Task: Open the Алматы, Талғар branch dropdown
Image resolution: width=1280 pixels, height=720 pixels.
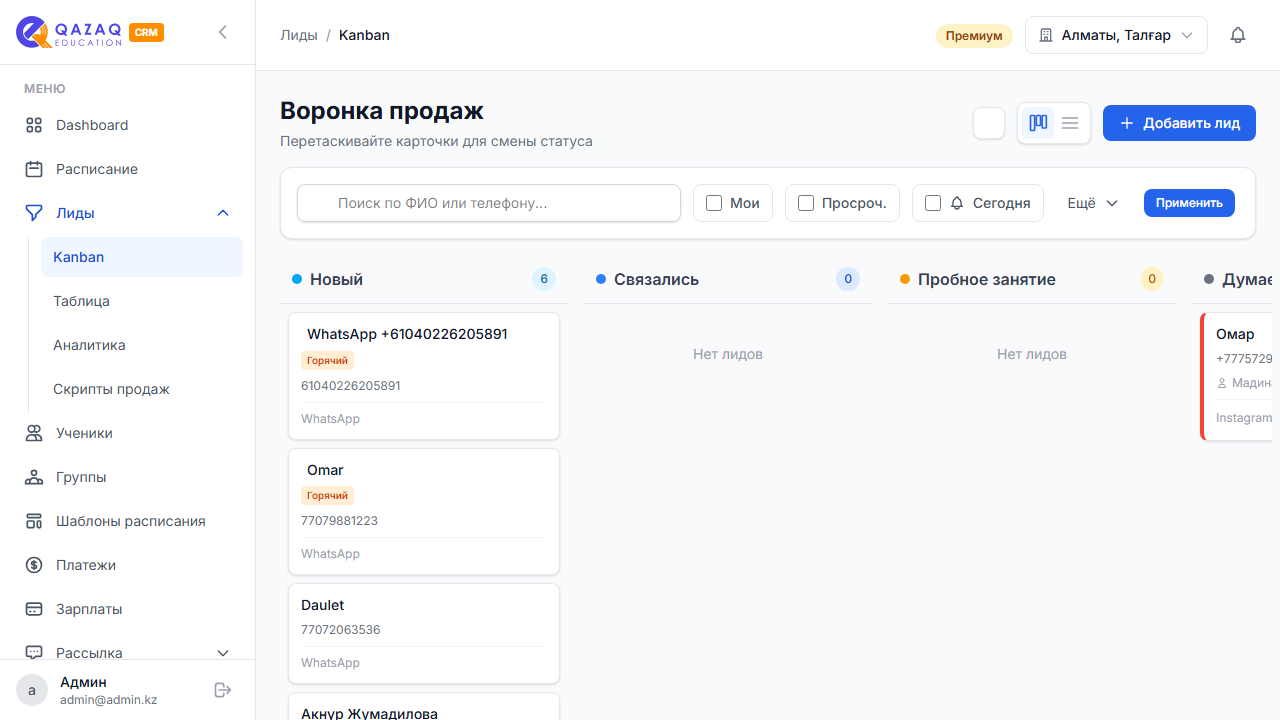Action: pyautogui.click(x=1116, y=35)
